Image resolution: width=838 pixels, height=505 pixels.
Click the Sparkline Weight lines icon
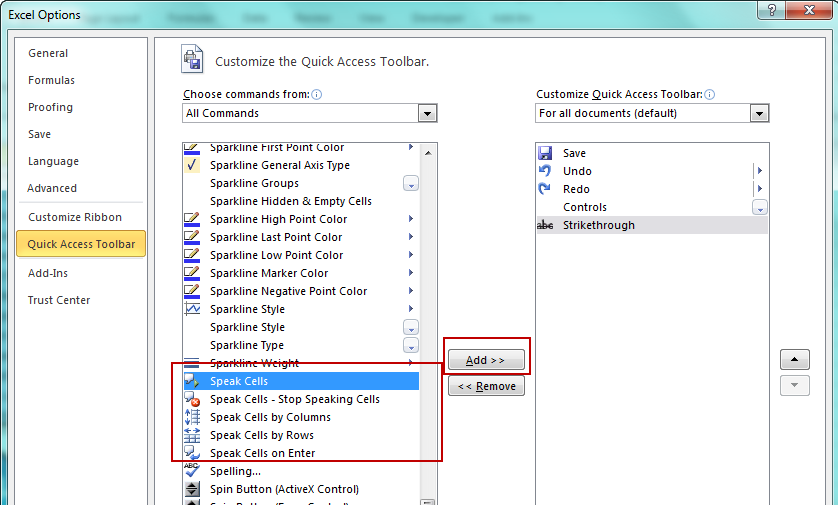coord(191,363)
